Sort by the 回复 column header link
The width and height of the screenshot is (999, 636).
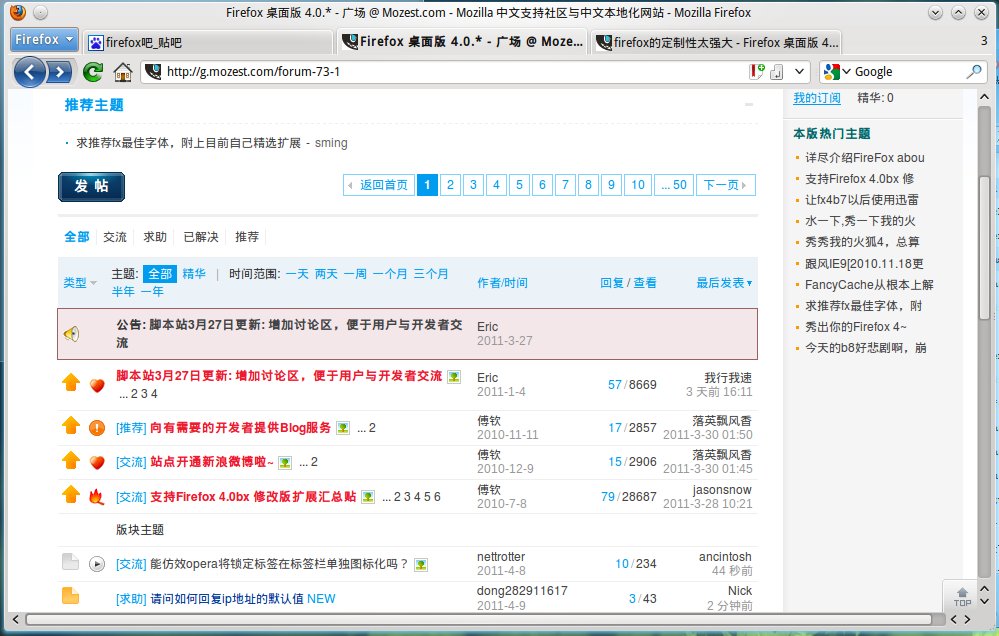pyautogui.click(x=612, y=282)
